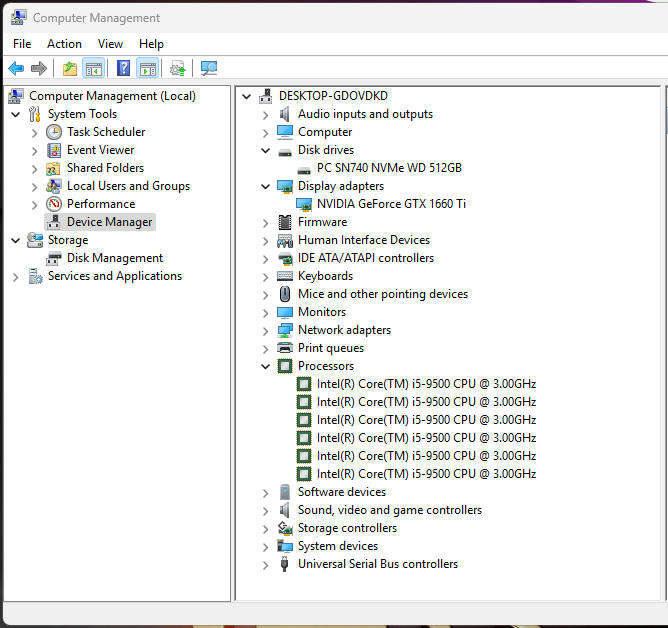Expand the Monitors category

[265, 313]
